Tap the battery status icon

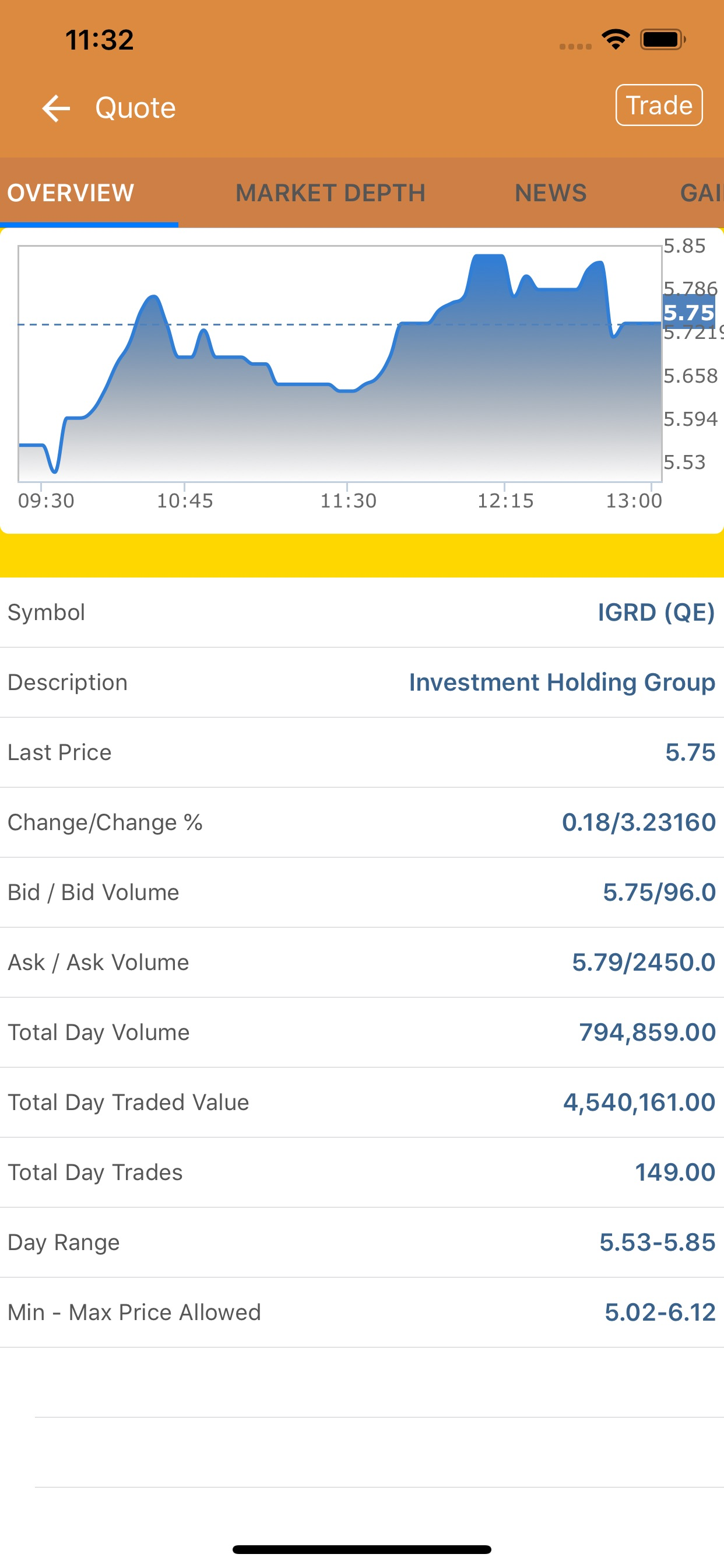click(663, 40)
